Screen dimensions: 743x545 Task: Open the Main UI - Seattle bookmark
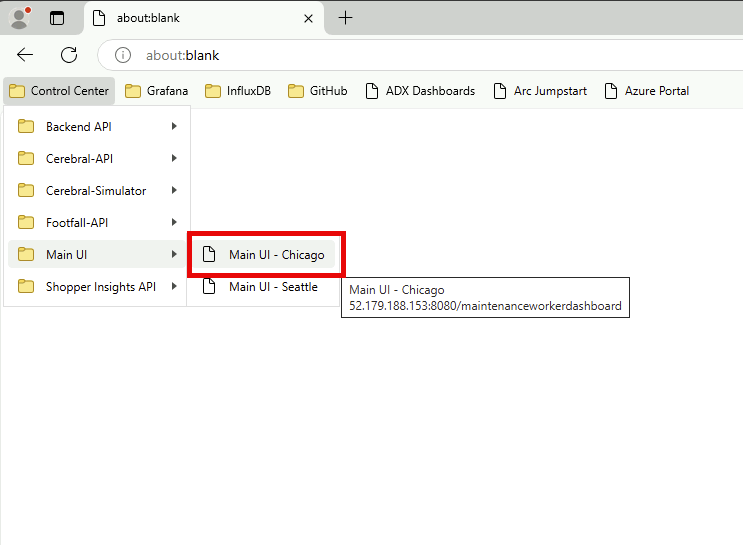(263, 287)
